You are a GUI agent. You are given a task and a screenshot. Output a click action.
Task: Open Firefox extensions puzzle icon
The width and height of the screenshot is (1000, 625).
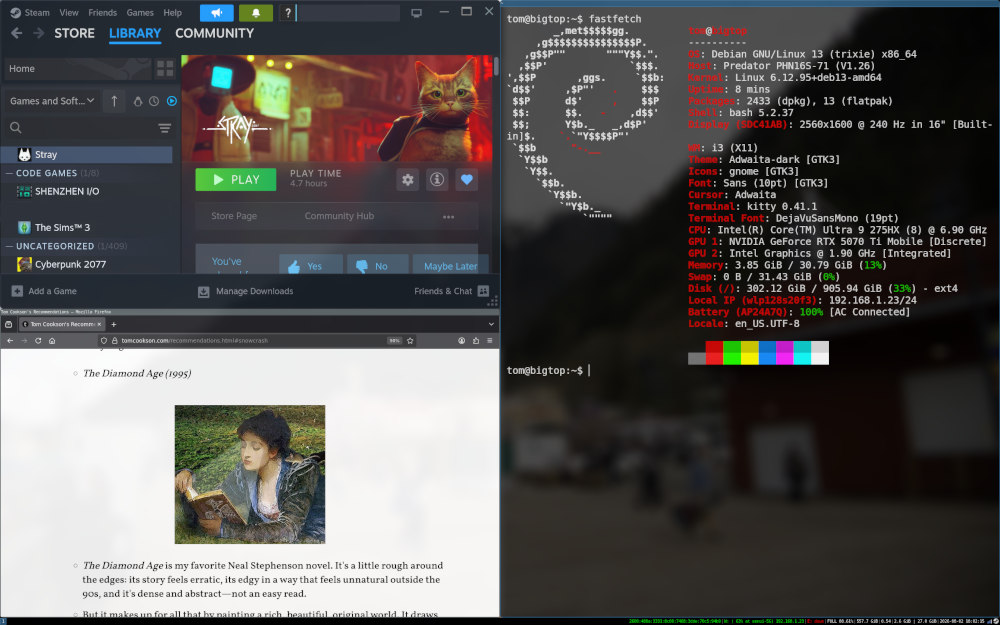click(476, 341)
